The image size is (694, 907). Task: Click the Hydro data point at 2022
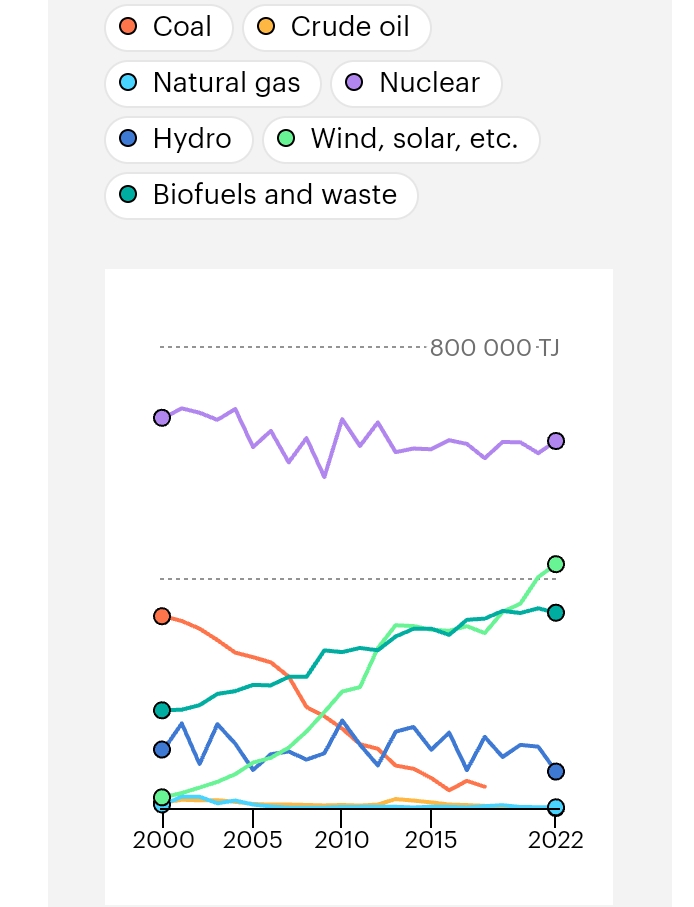556,771
